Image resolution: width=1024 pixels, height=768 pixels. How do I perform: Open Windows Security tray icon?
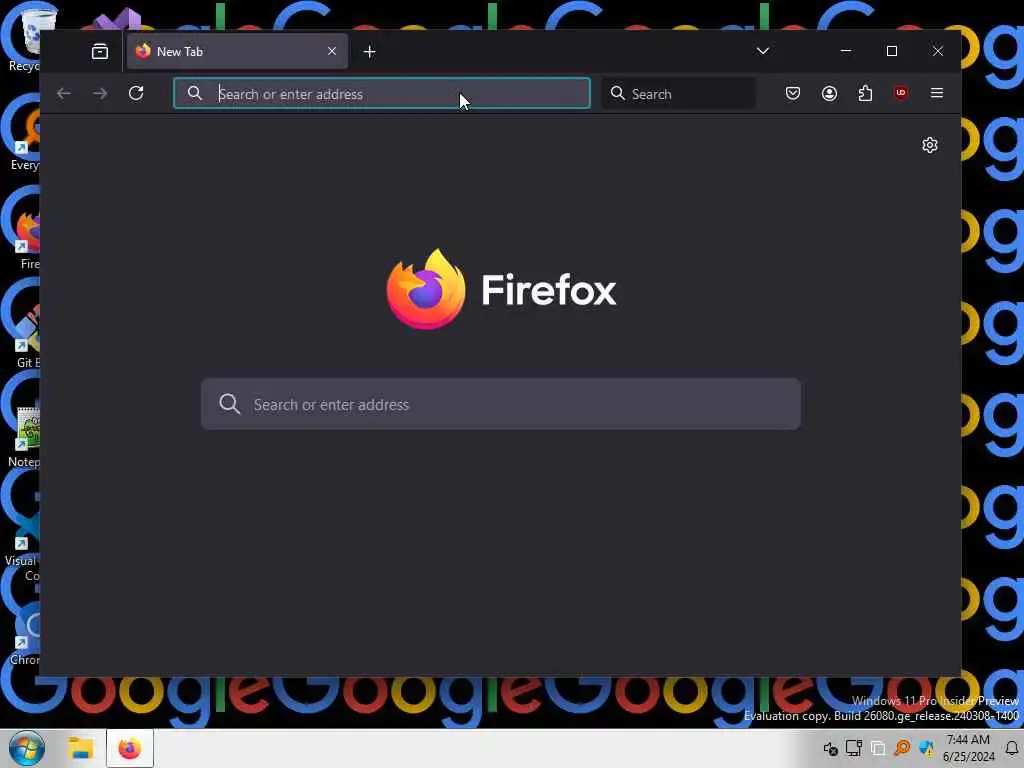pyautogui.click(x=926, y=748)
